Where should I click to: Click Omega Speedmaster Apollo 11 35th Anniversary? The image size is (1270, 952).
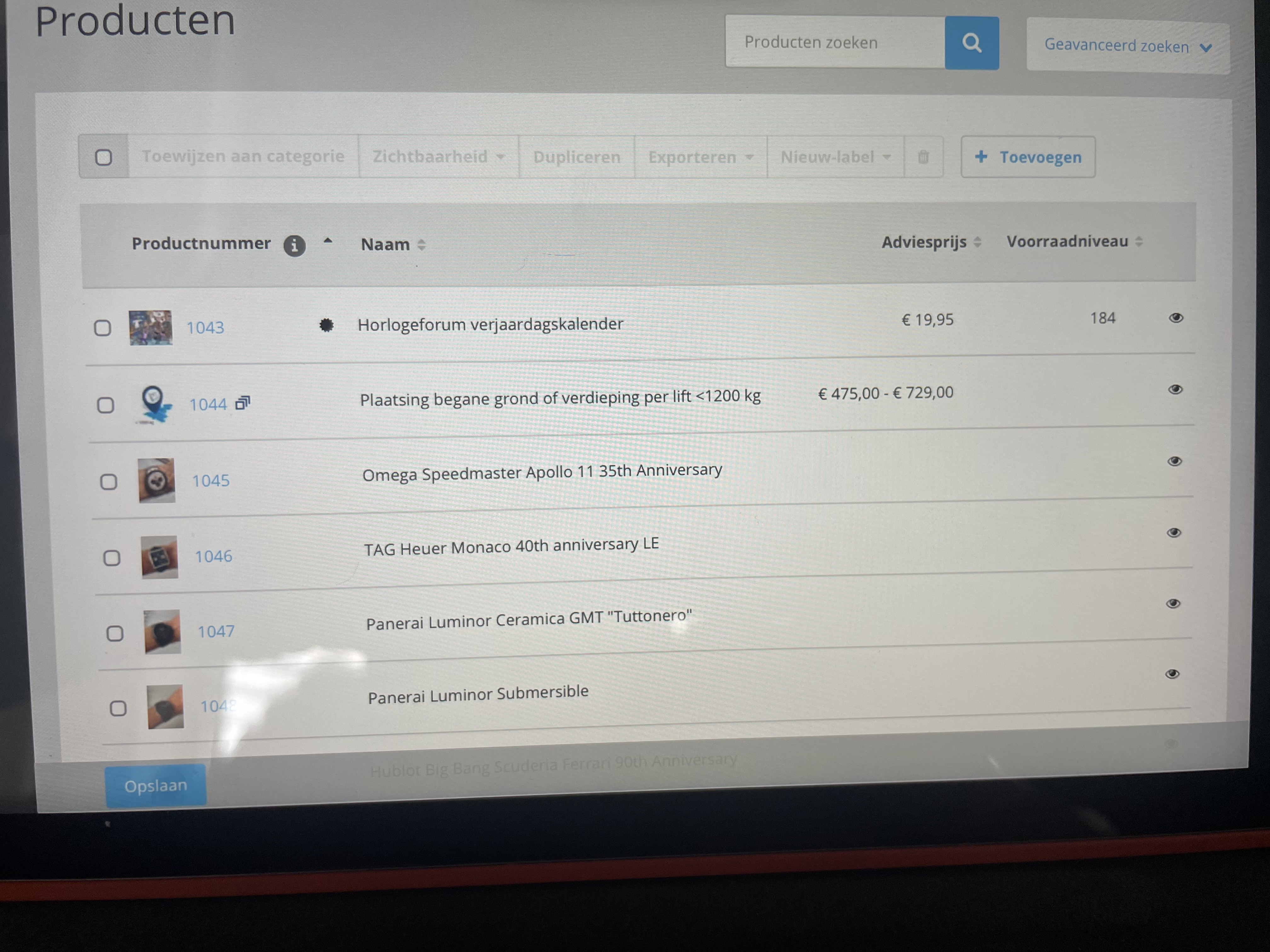coord(542,472)
